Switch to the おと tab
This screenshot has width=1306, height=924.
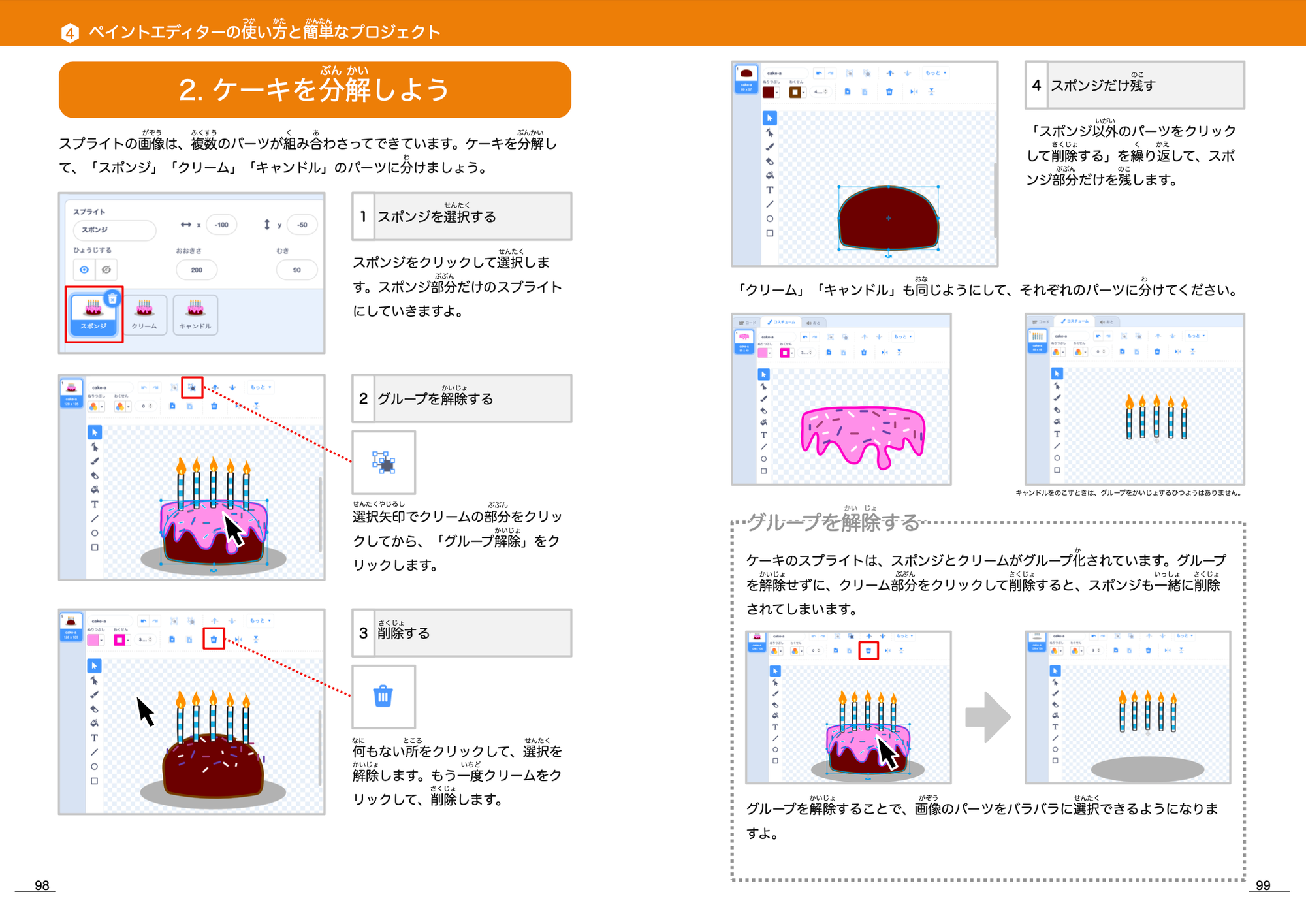tap(814, 322)
